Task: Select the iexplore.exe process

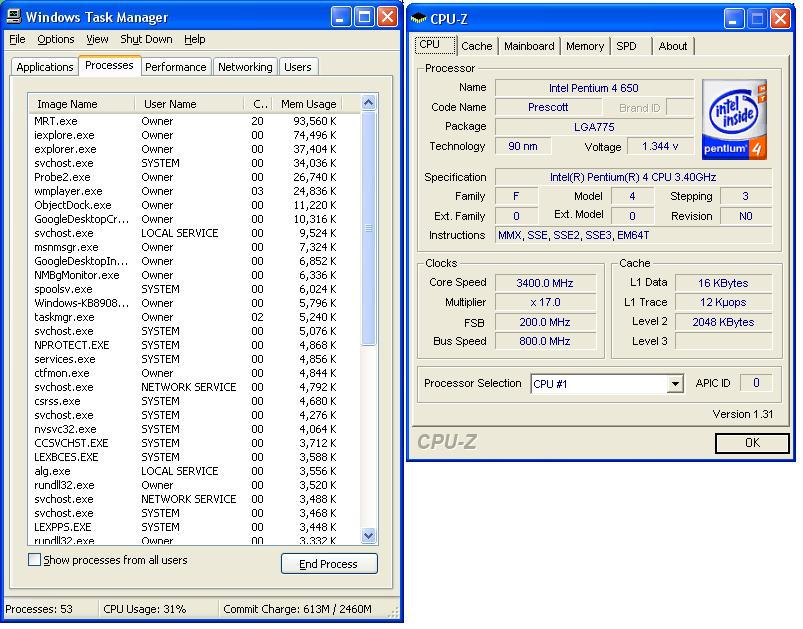Action: [x=186, y=135]
